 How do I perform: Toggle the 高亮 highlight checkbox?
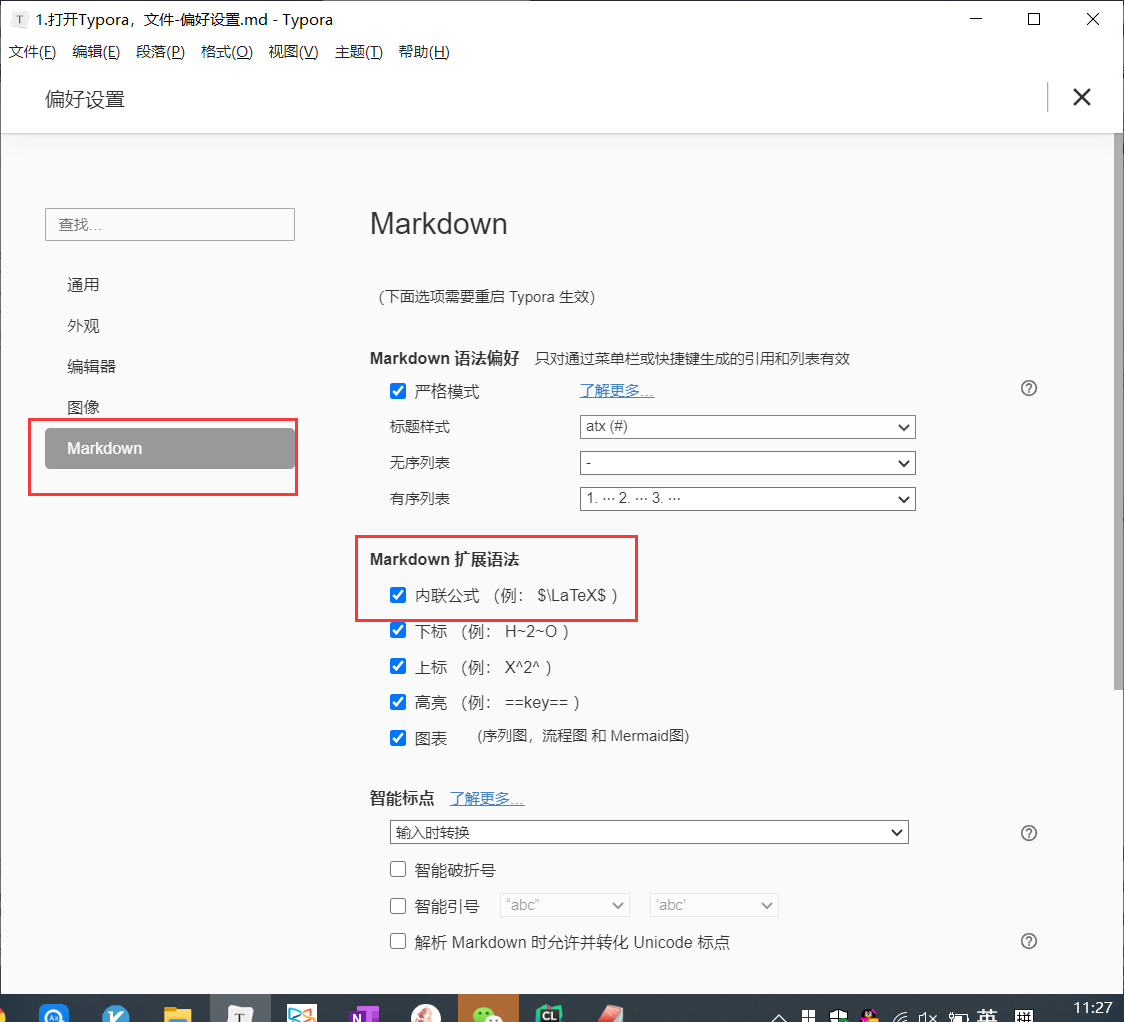398,702
